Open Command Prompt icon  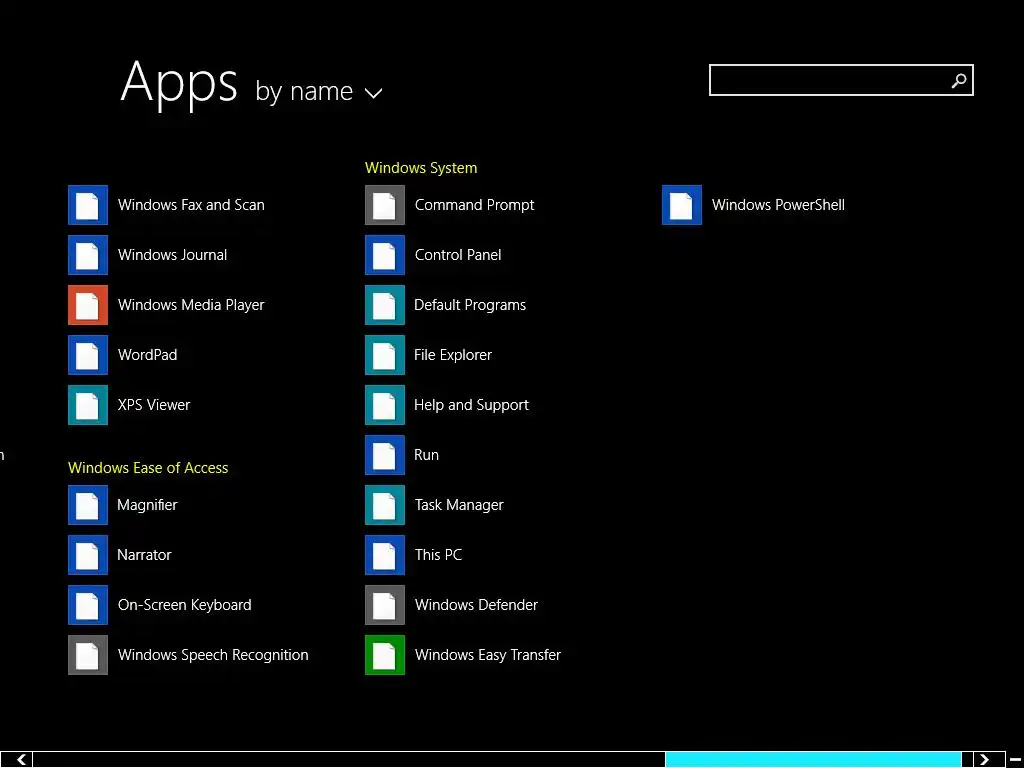385,205
